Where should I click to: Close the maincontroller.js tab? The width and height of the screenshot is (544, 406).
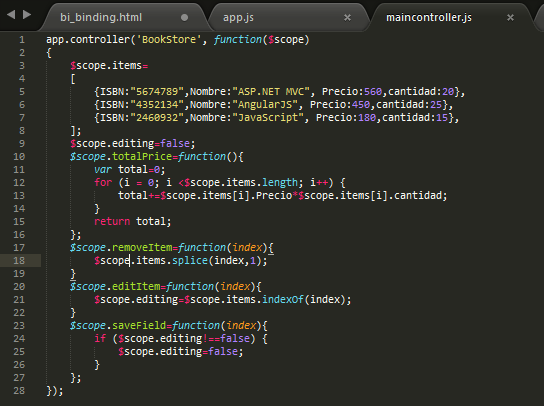pyautogui.click(x=510, y=17)
